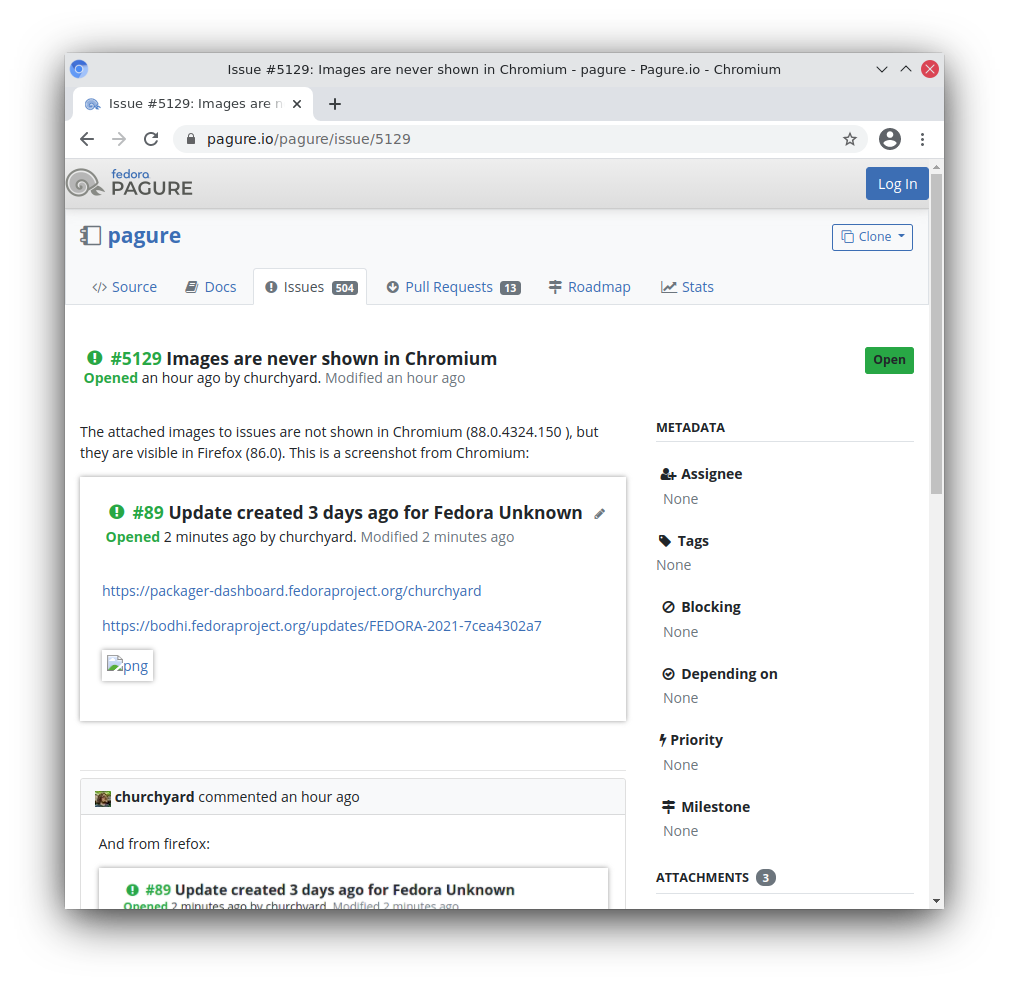Click the broken png image thumbnail
1009x986 pixels.
point(127,665)
